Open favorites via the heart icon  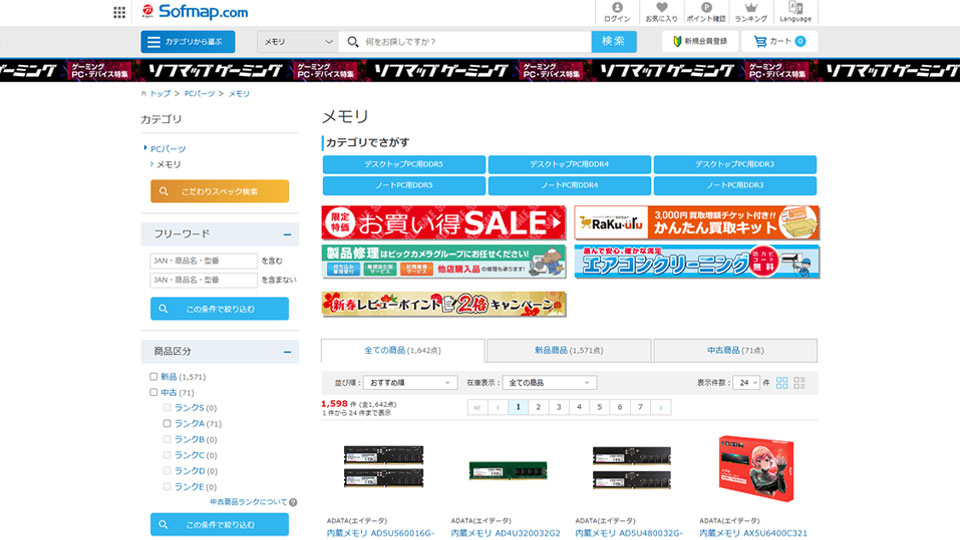coord(661,9)
